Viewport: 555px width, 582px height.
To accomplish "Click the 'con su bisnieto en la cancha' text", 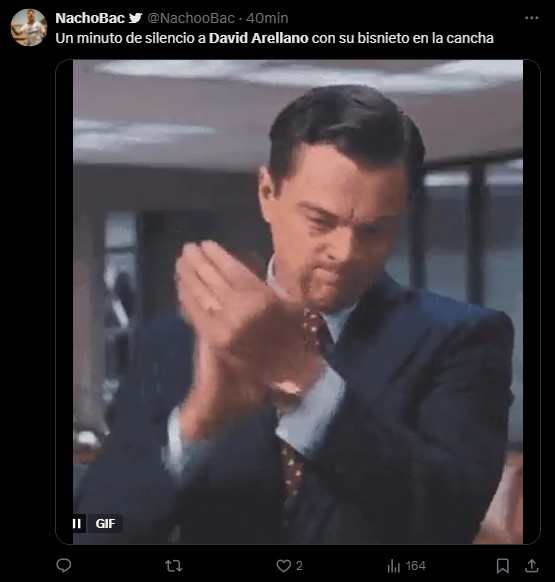I will [x=402, y=38].
